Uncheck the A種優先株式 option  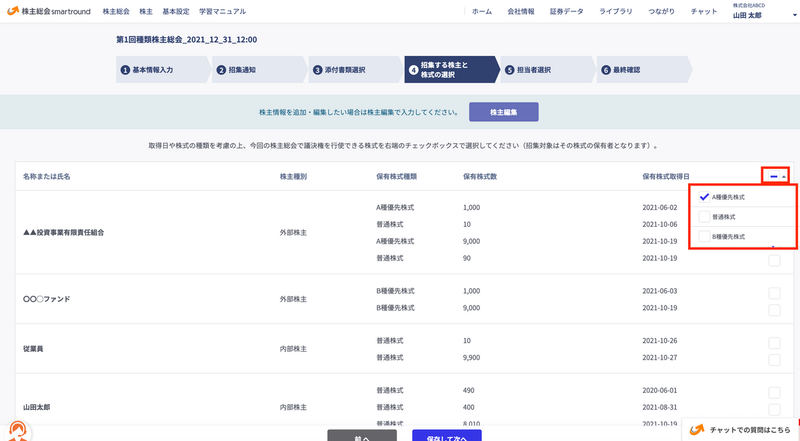pos(704,197)
